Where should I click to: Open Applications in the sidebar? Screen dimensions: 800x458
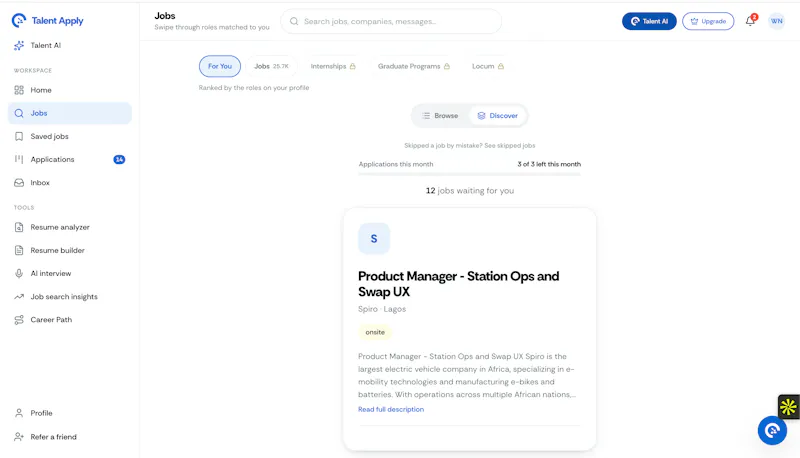[70, 160]
